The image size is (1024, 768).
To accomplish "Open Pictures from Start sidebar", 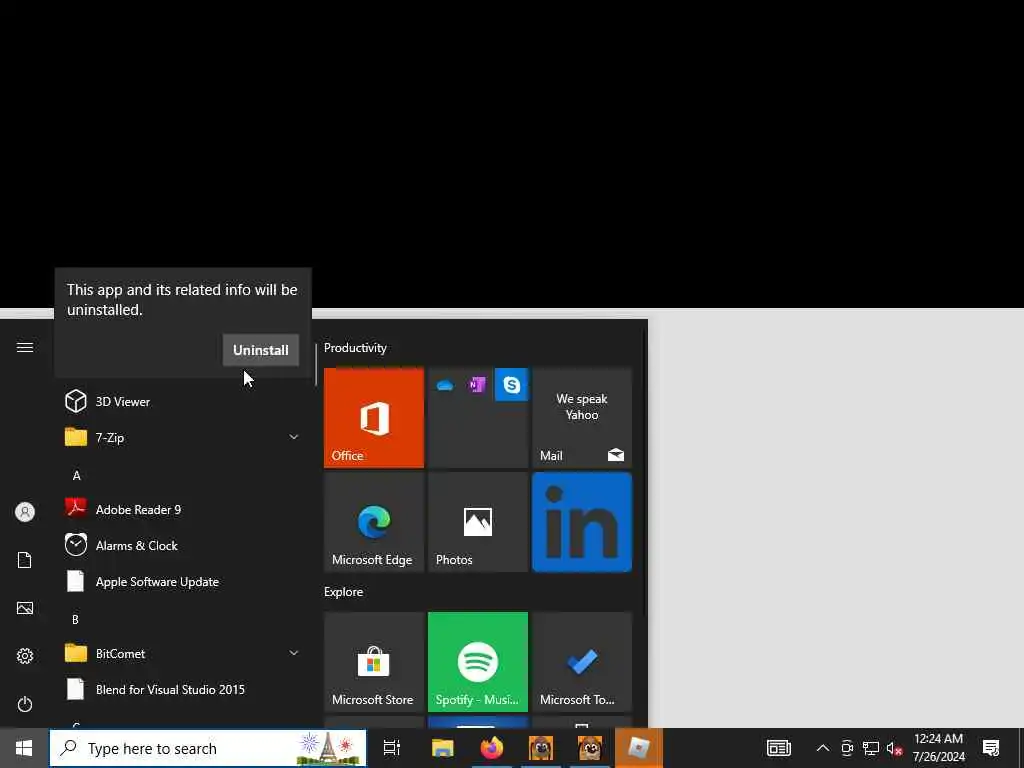I will point(25,608).
